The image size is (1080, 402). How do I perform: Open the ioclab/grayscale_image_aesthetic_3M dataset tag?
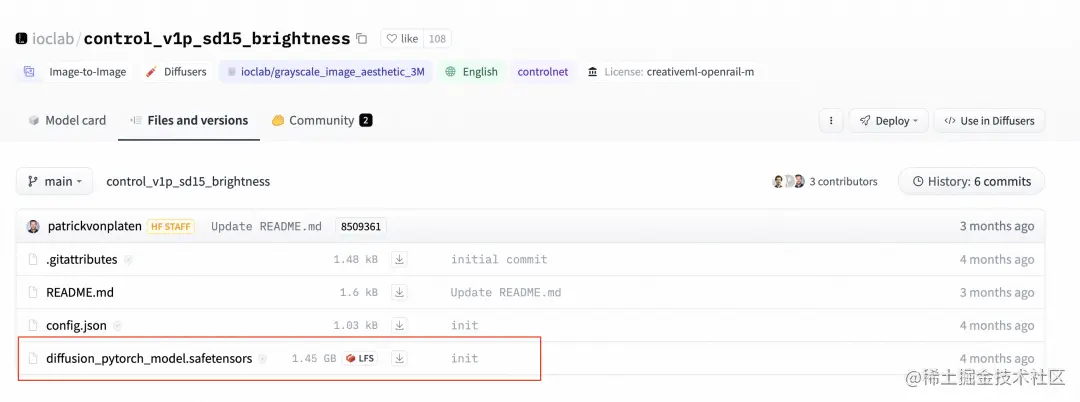click(326, 72)
